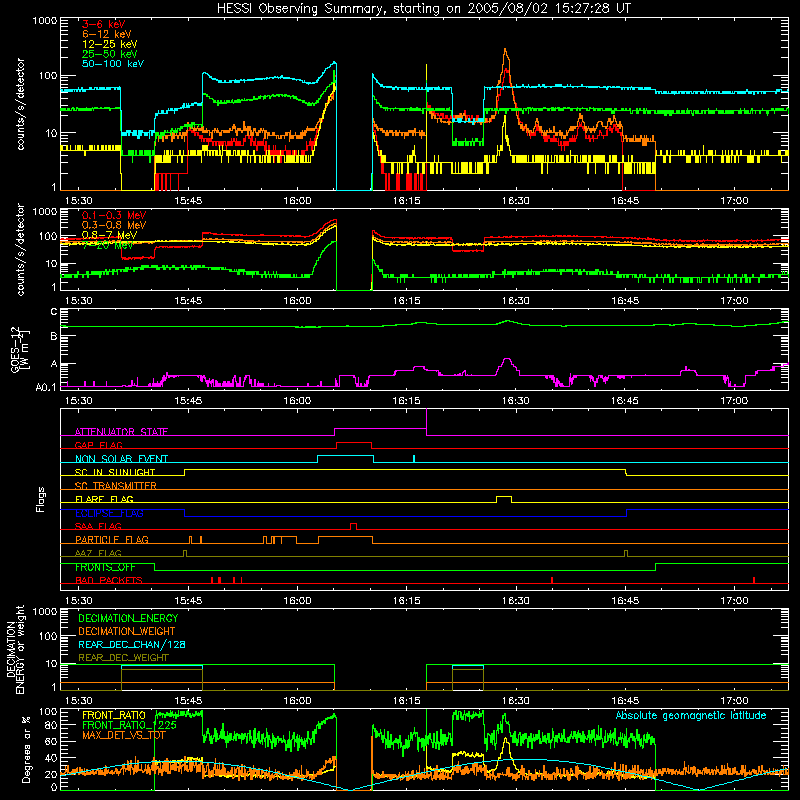The image size is (800, 800).
Task: Click the Degrees or % axis title
Action: [26, 749]
